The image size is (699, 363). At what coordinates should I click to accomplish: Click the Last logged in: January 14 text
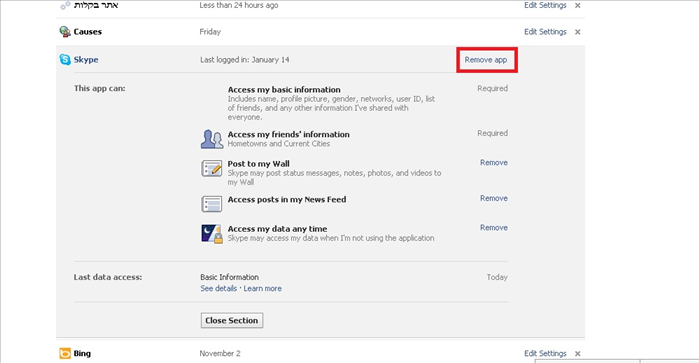coord(245,60)
